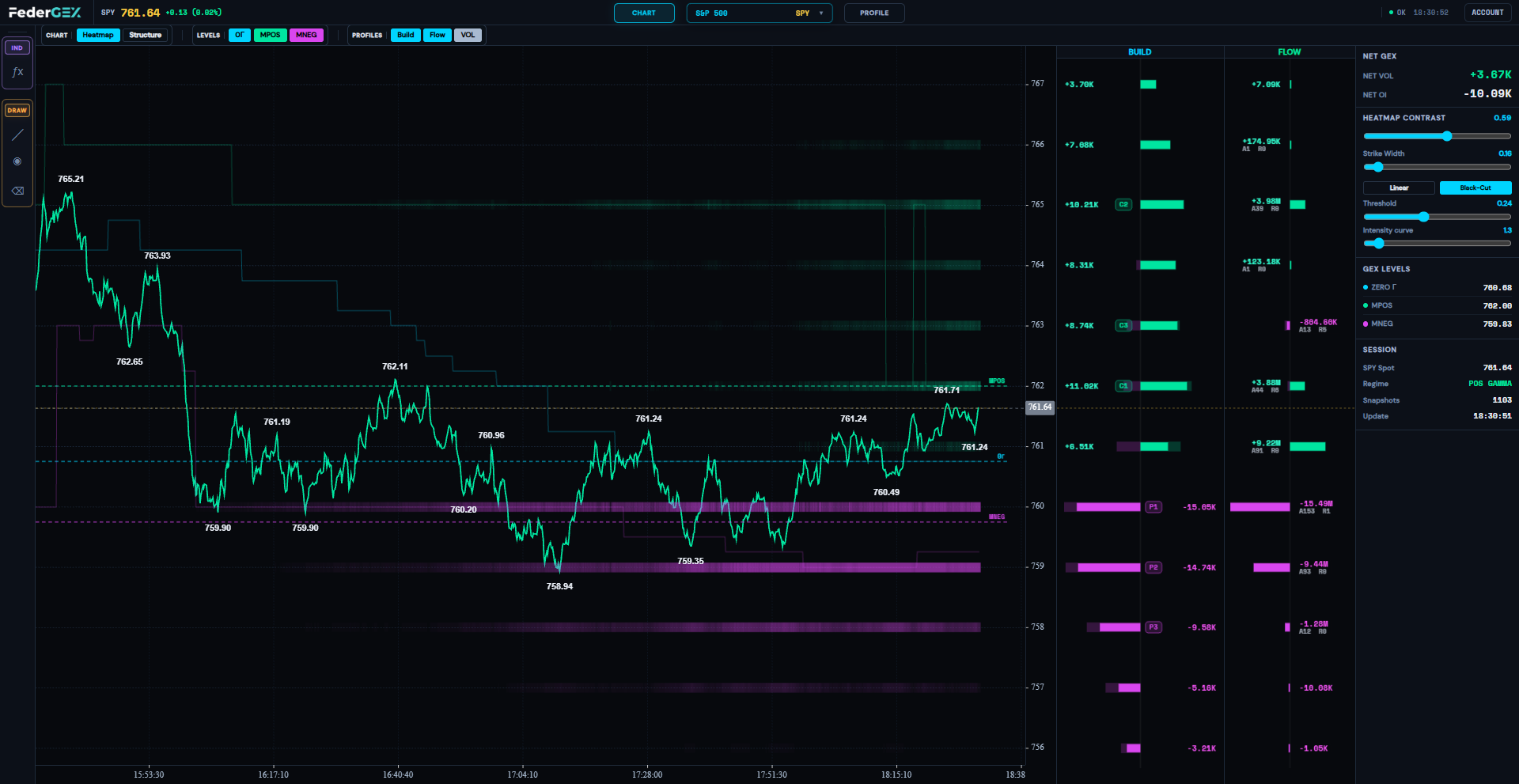1519x784 pixels.
Task: Toggle the Structure chart mode
Action: (x=145, y=35)
